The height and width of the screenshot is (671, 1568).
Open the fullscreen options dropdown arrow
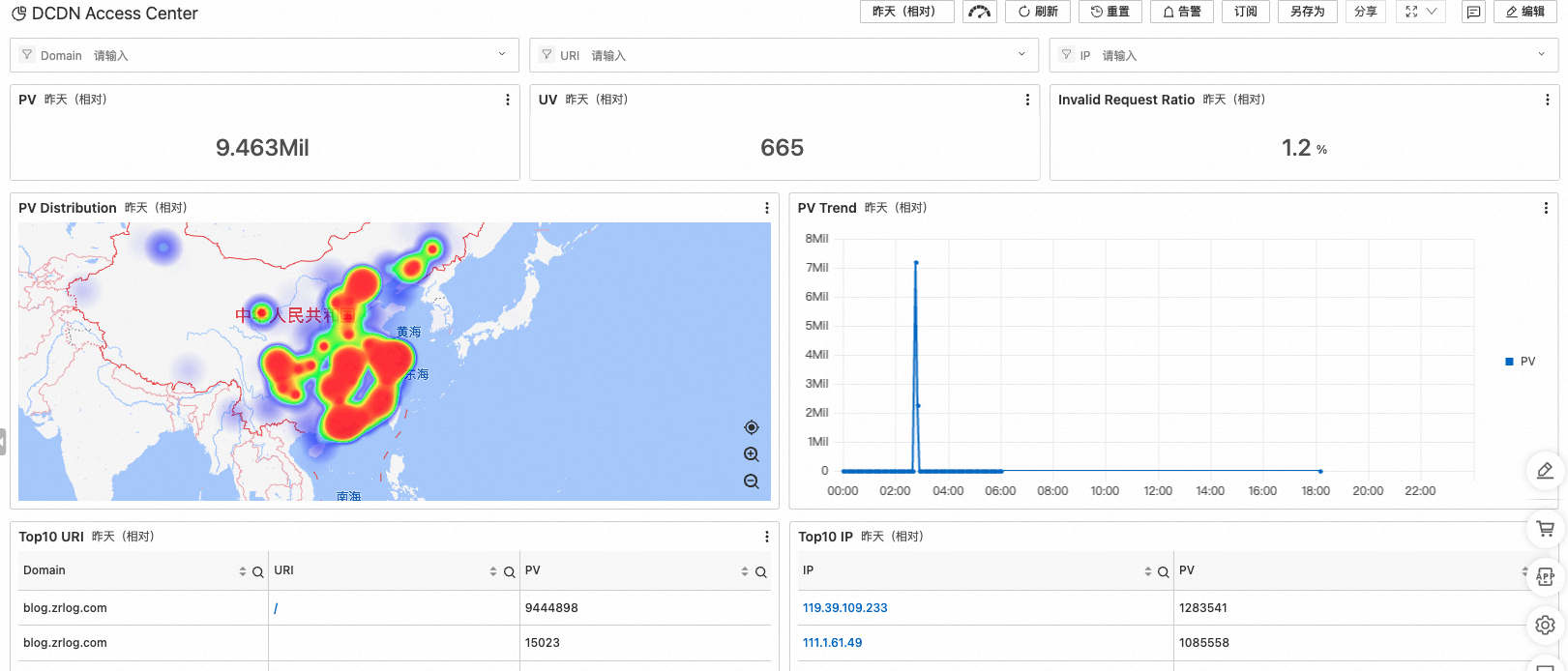[1432, 12]
